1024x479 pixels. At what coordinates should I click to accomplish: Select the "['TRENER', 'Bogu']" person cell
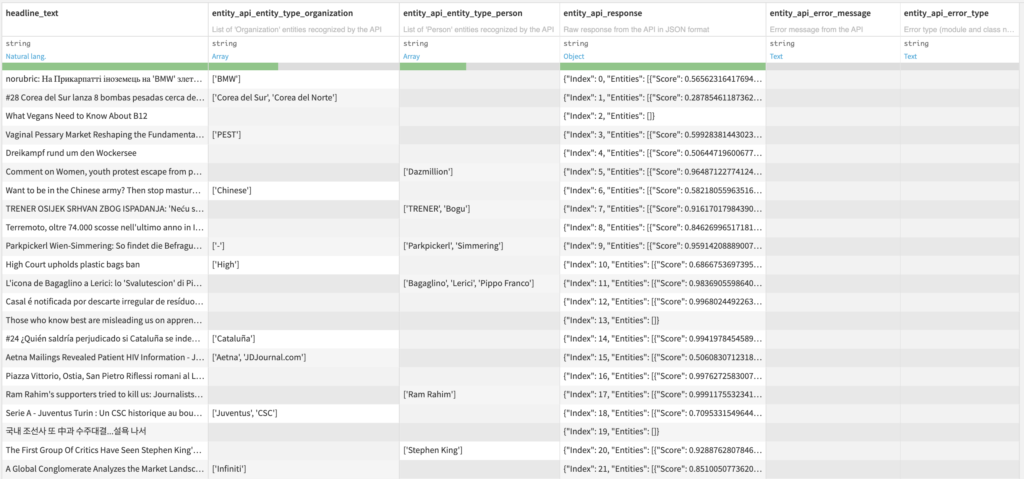point(479,208)
